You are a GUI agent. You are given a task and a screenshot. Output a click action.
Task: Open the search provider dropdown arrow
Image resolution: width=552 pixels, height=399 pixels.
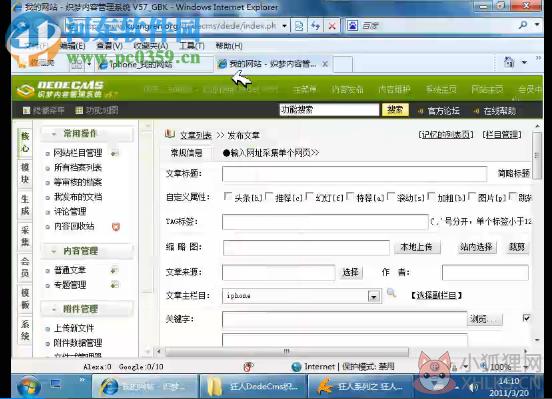pos(537,24)
